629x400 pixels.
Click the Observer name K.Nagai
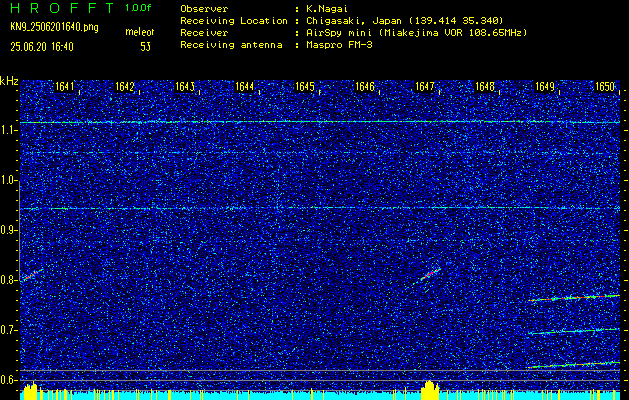[325, 9]
